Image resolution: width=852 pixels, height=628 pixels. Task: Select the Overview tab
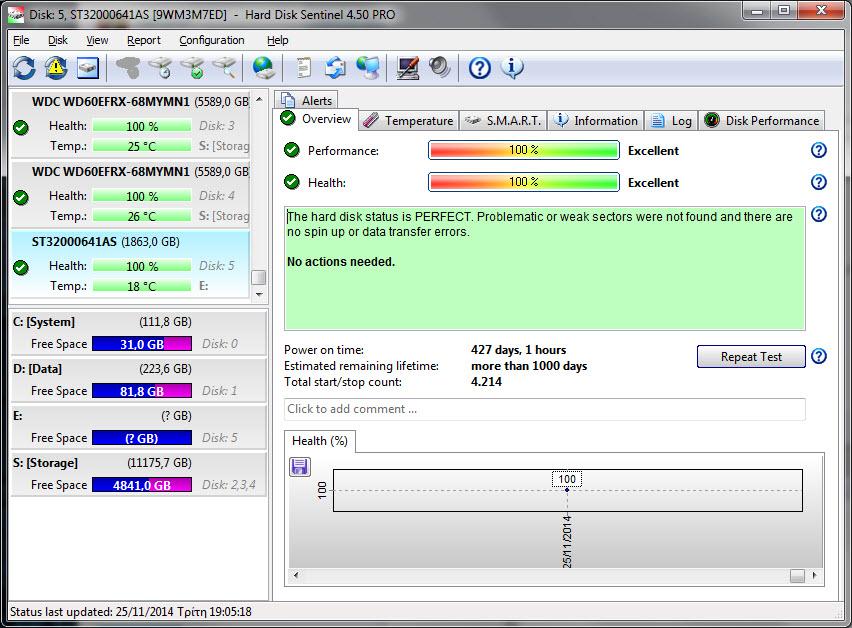316,119
